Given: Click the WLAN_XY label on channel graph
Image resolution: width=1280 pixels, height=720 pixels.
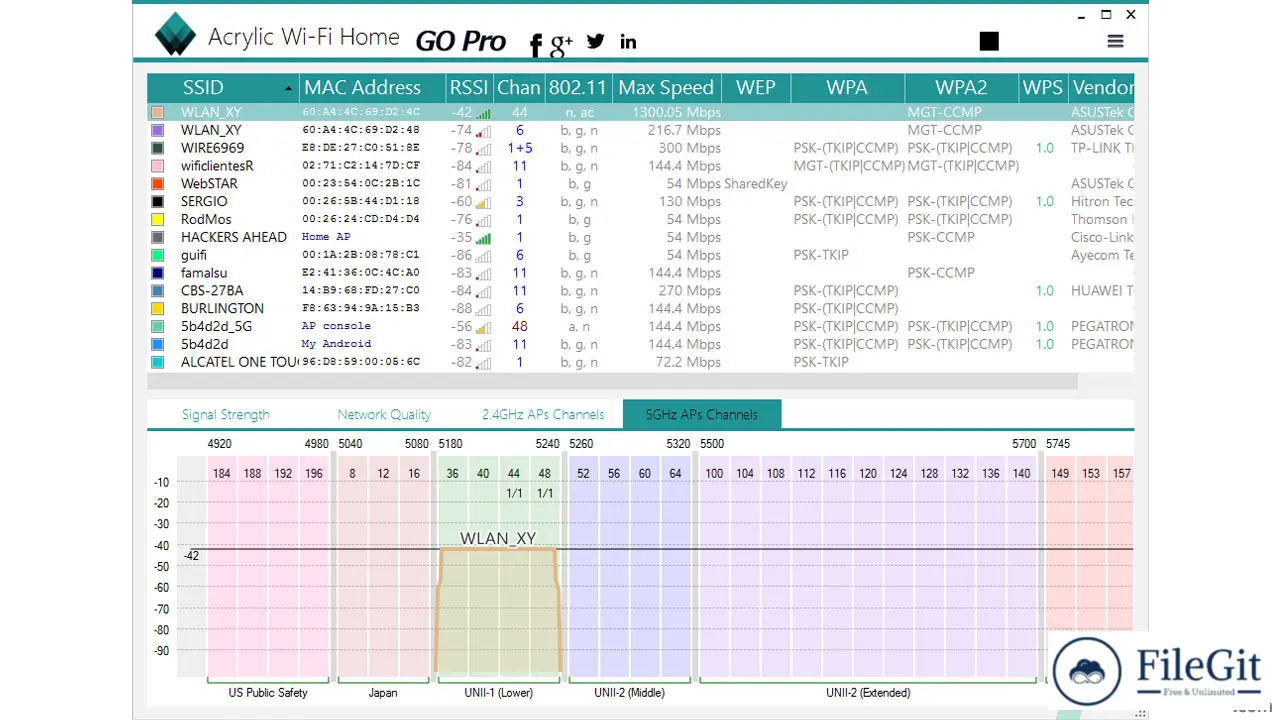Looking at the screenshot, I should click(x=498, y=538).
